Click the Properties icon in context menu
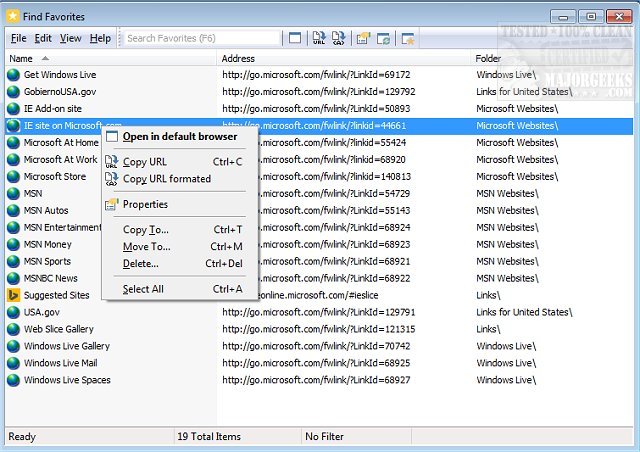Screen dimensions: 640x452 111,204
